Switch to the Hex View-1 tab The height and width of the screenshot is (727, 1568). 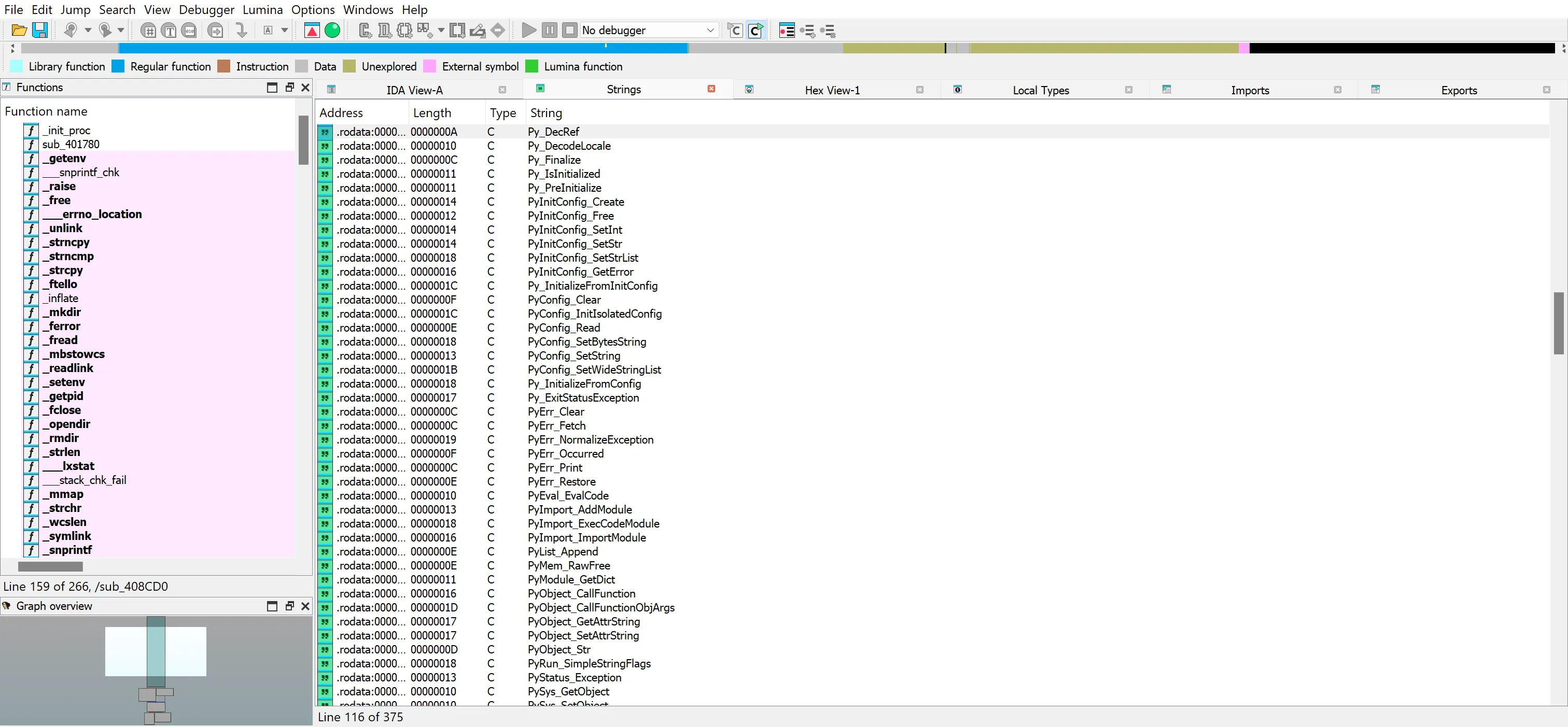(832, 90)
